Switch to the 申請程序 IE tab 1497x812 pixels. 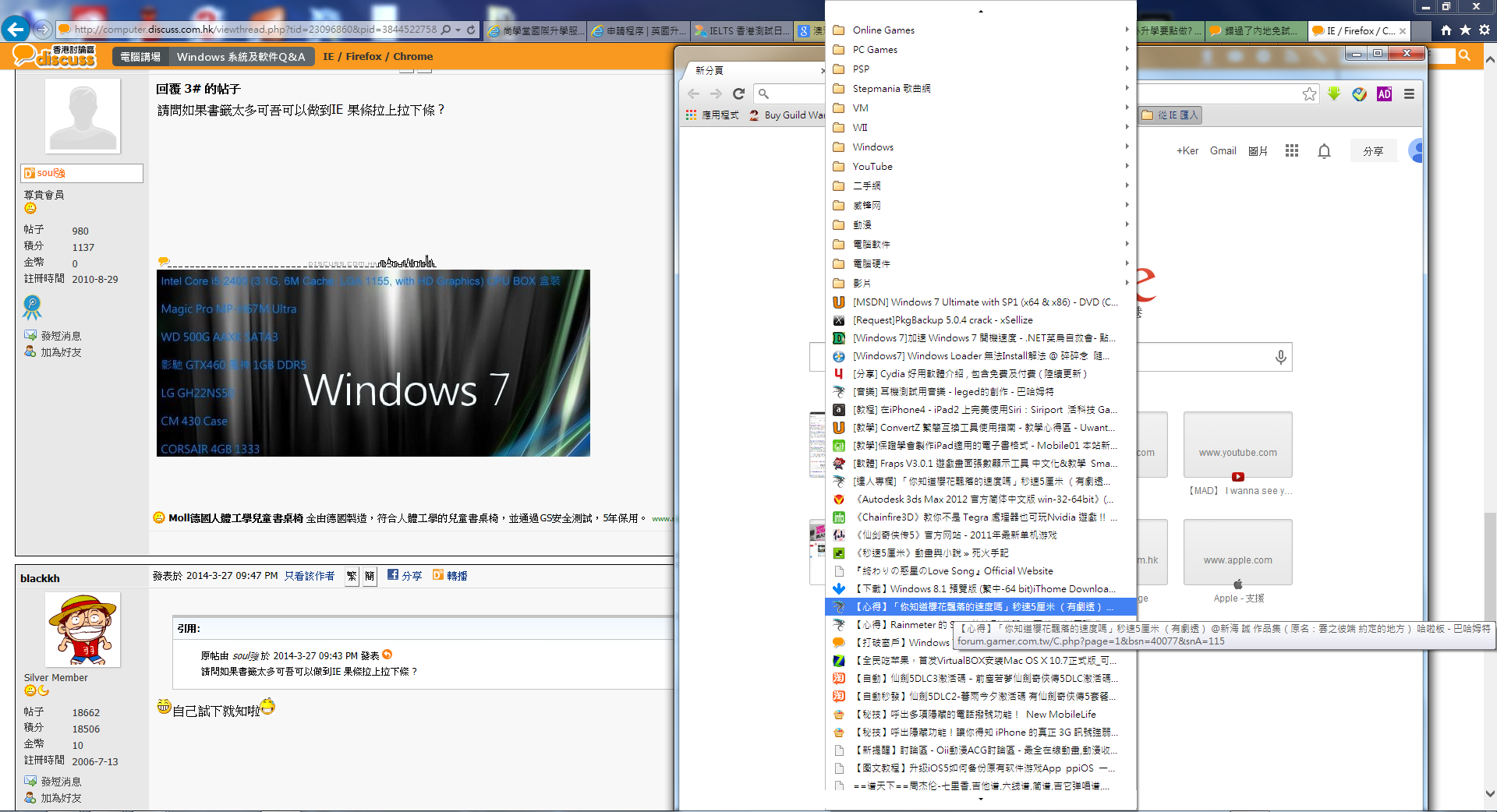coord(638,30)
